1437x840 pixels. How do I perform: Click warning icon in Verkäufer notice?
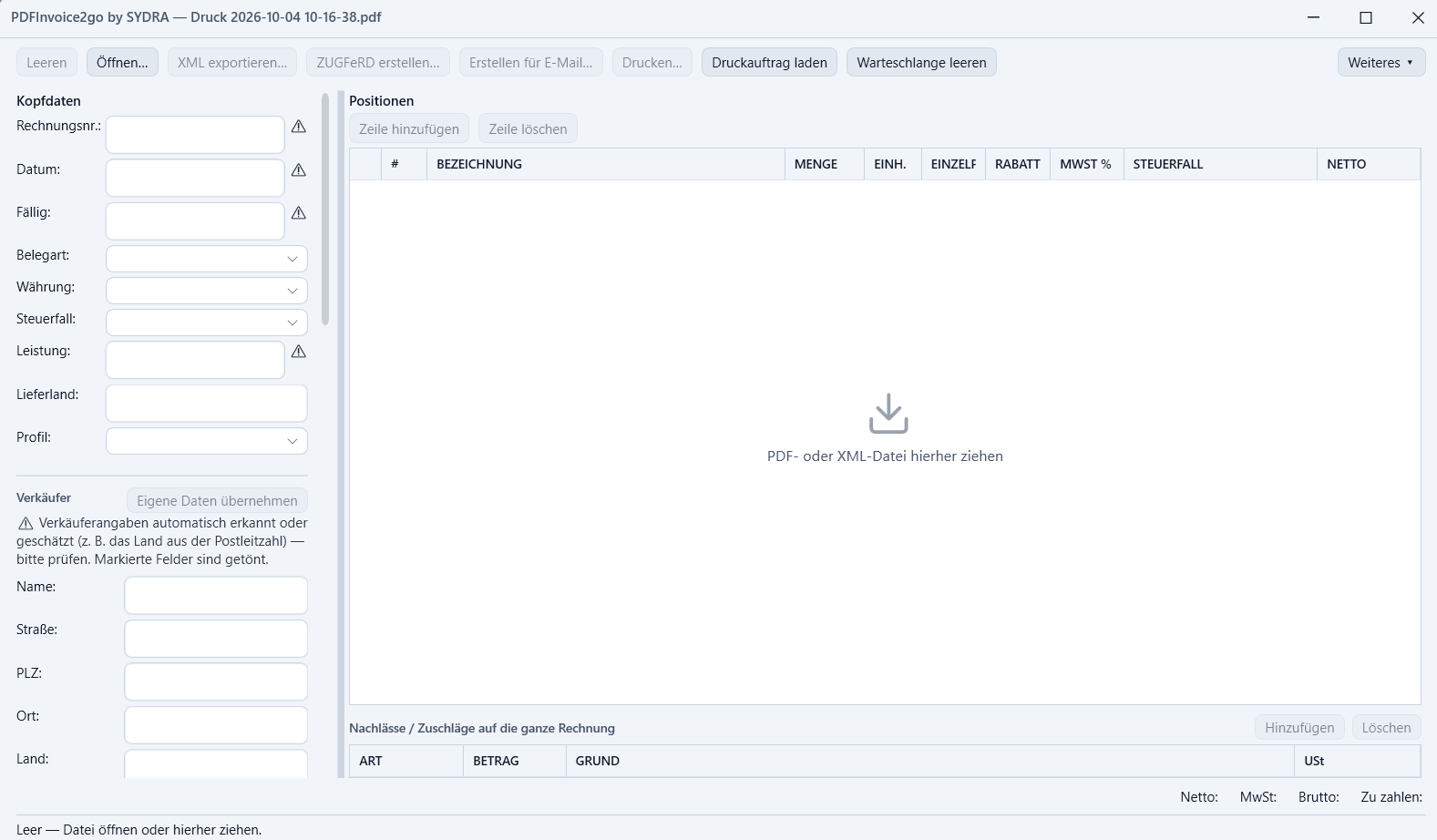[x=26, y=524]
